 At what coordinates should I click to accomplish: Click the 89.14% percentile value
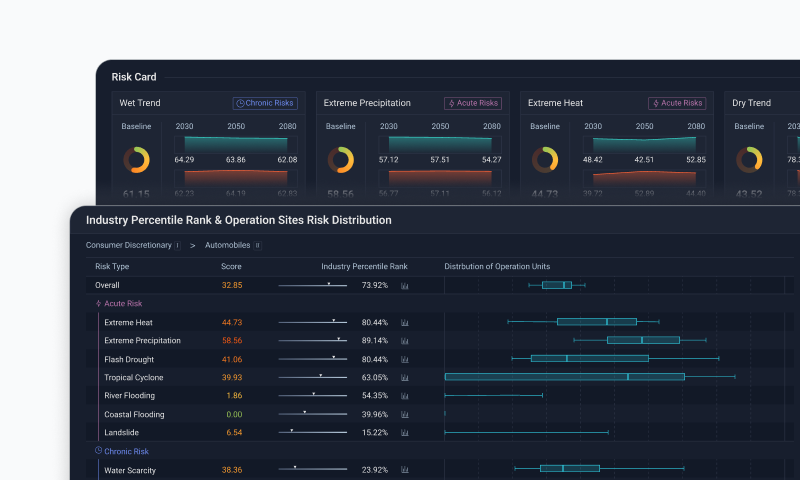[374, 340]
